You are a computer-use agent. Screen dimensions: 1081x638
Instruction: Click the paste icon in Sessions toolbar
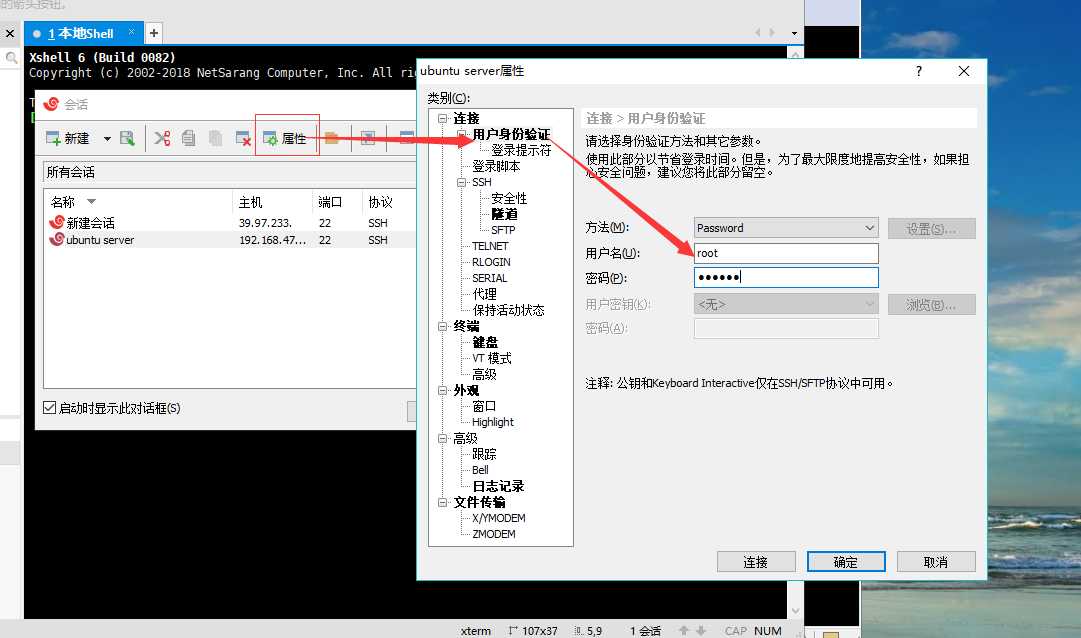tap(215, 139)
